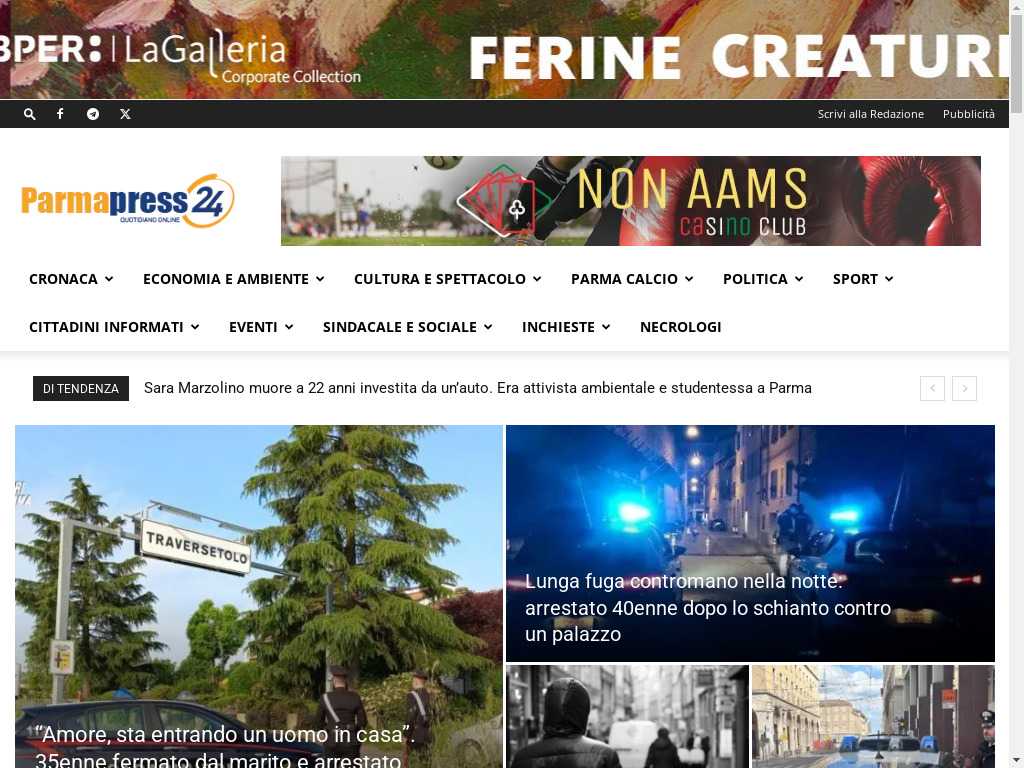
Task: Expand the Parma Calcio menu
Action: (632, 279)
